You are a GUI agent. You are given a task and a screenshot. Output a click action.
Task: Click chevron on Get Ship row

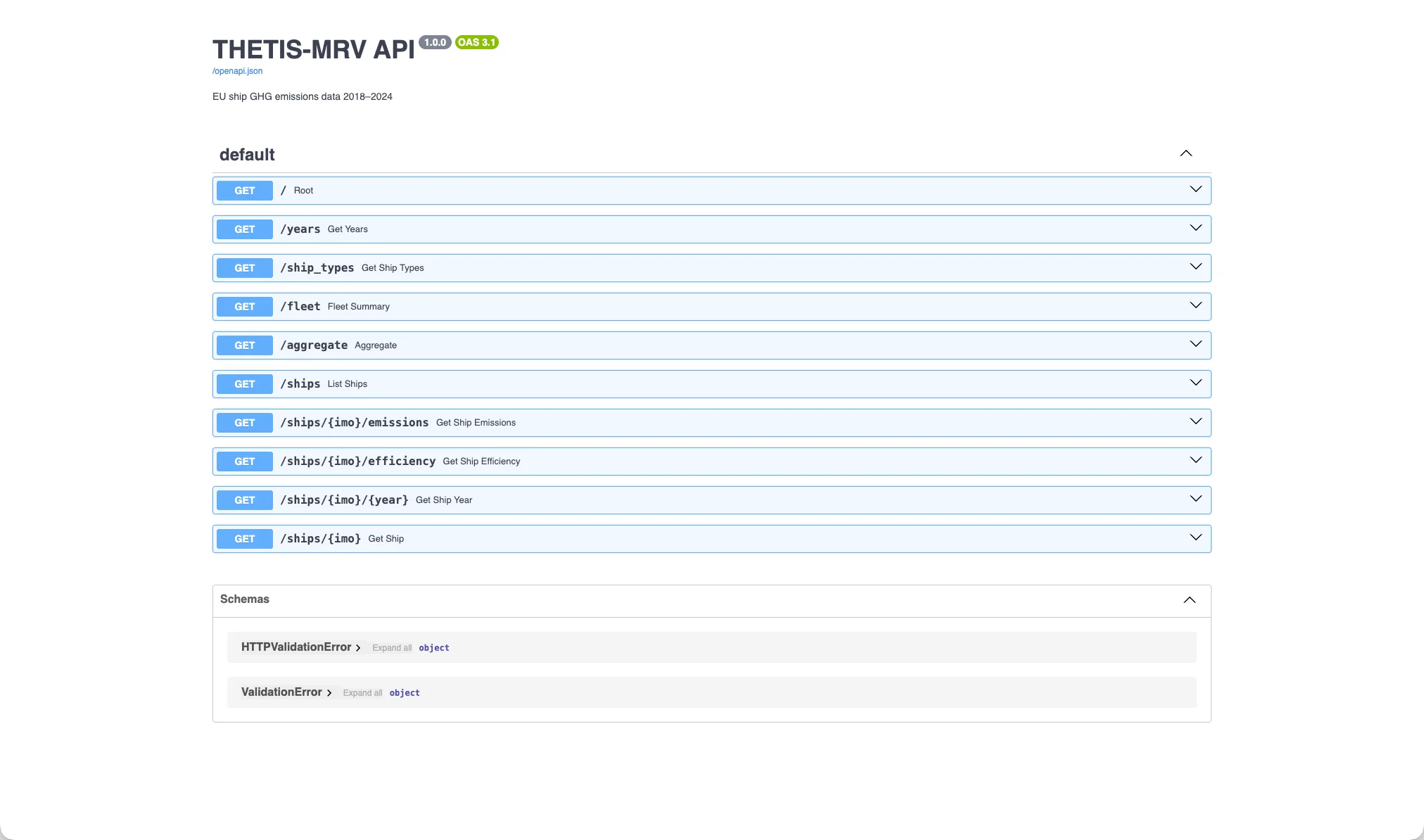point(1195,537)
